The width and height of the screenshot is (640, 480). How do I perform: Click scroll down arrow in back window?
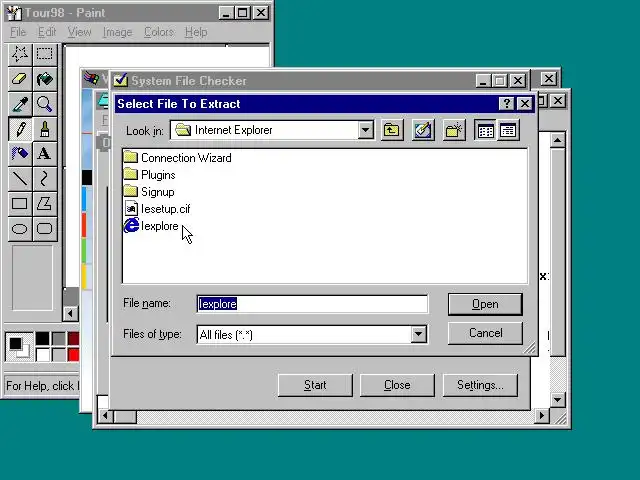(557, 400)
